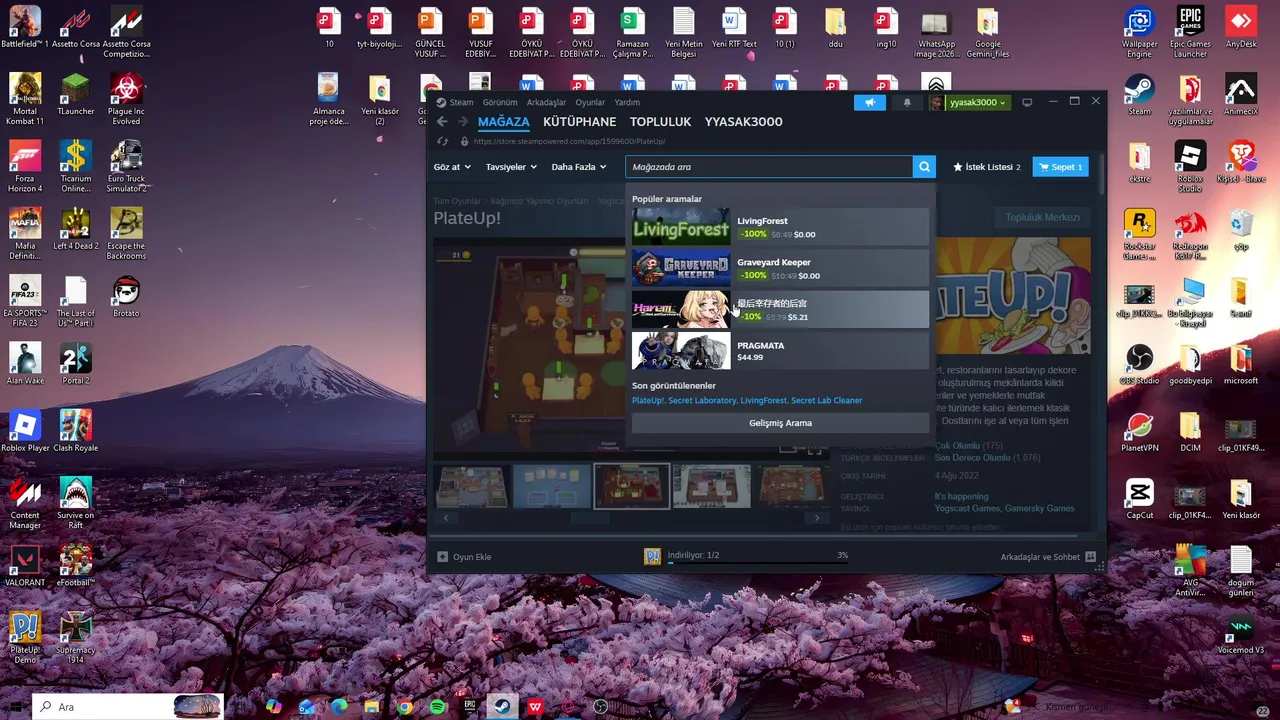Select the Wallpaper Engine desktop icon
1280x720 pixels.
tap(1139, 33)
